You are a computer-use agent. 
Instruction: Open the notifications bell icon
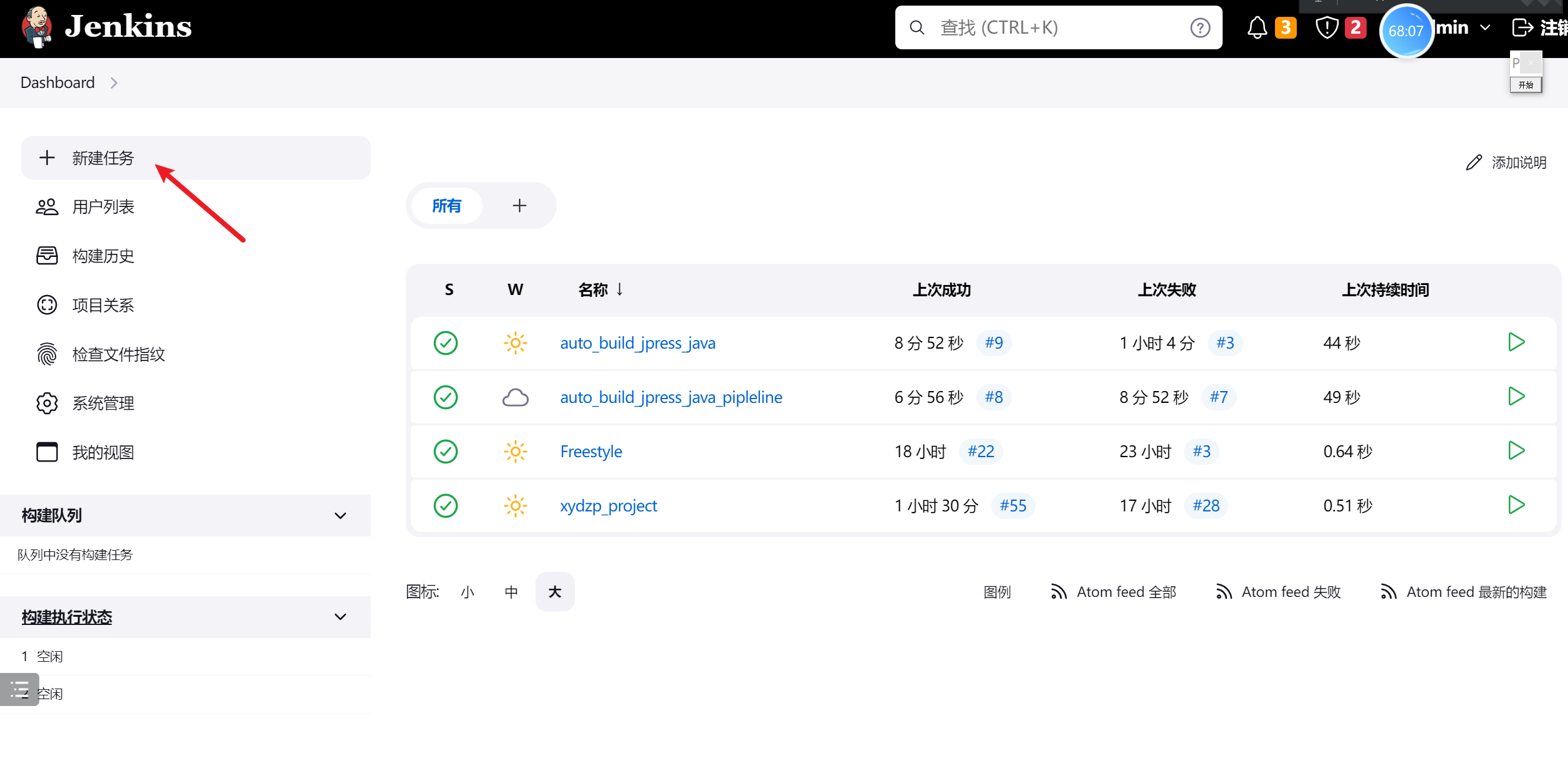pyautogui.click(x=1257, y=27)
